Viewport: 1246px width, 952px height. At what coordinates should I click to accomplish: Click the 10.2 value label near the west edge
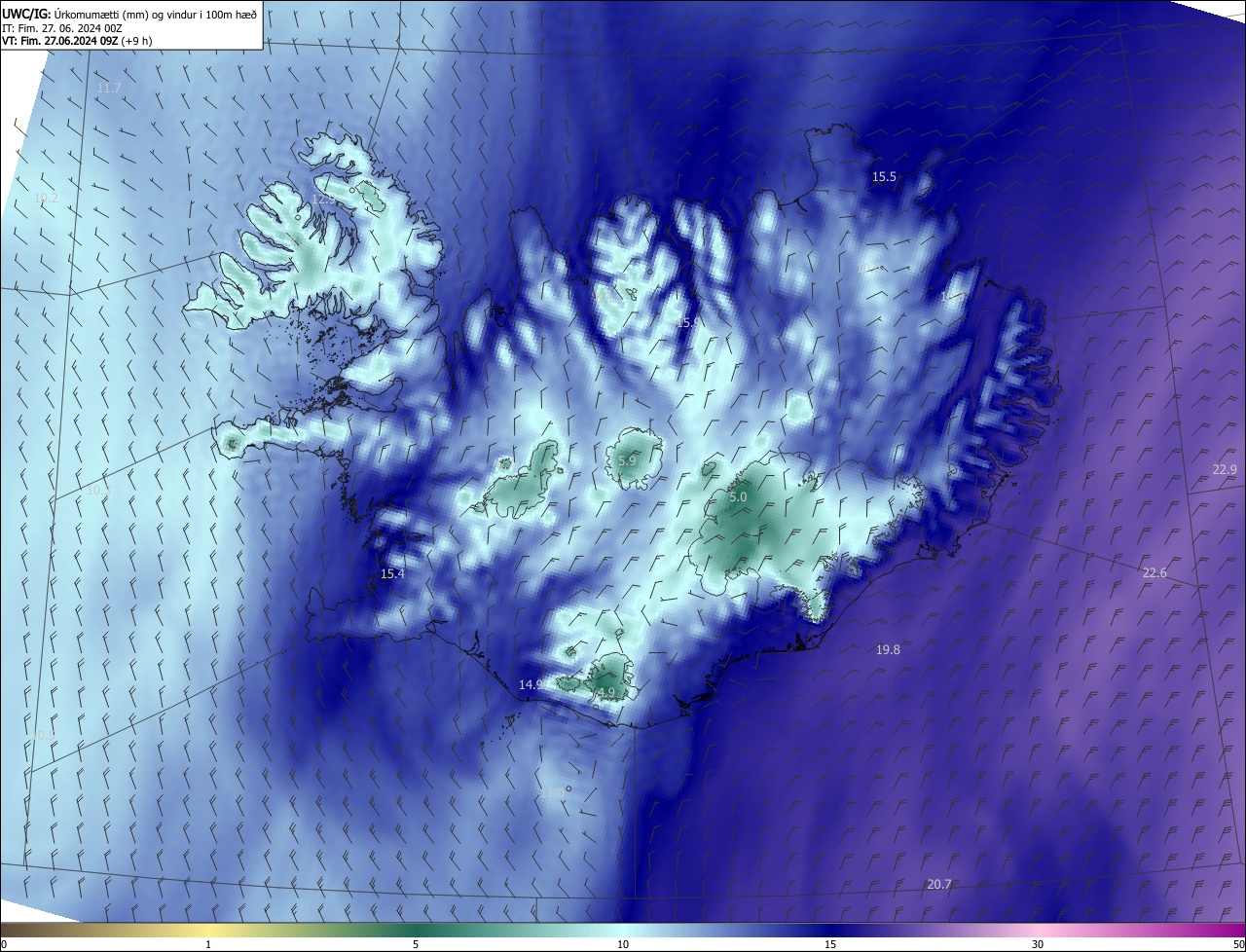pyautogui.click(x=46, y=199)
